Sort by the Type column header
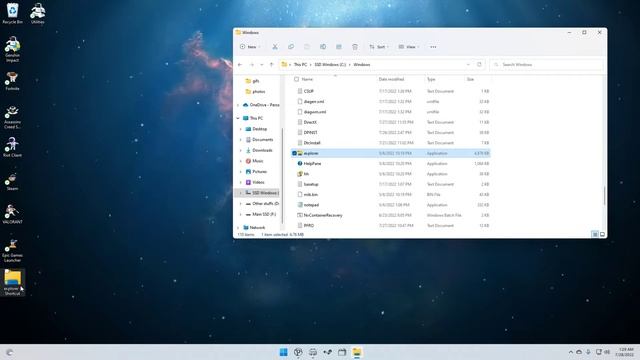The height and width of the screenshot is (360, 640). coord(431,79)
